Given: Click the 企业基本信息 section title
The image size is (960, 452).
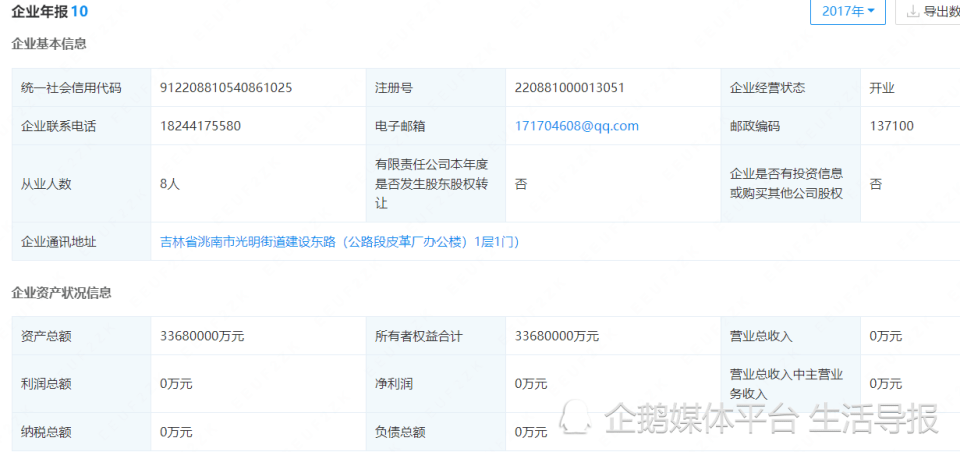Looking at the screenshot, I should pyautogui.click(x=48, y=44).
